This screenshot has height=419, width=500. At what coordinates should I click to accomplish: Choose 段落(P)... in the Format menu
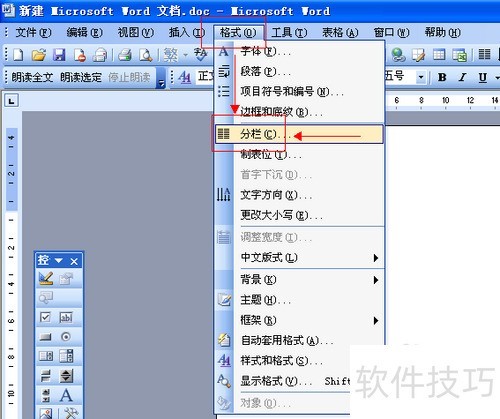click(x=299, y=71)
